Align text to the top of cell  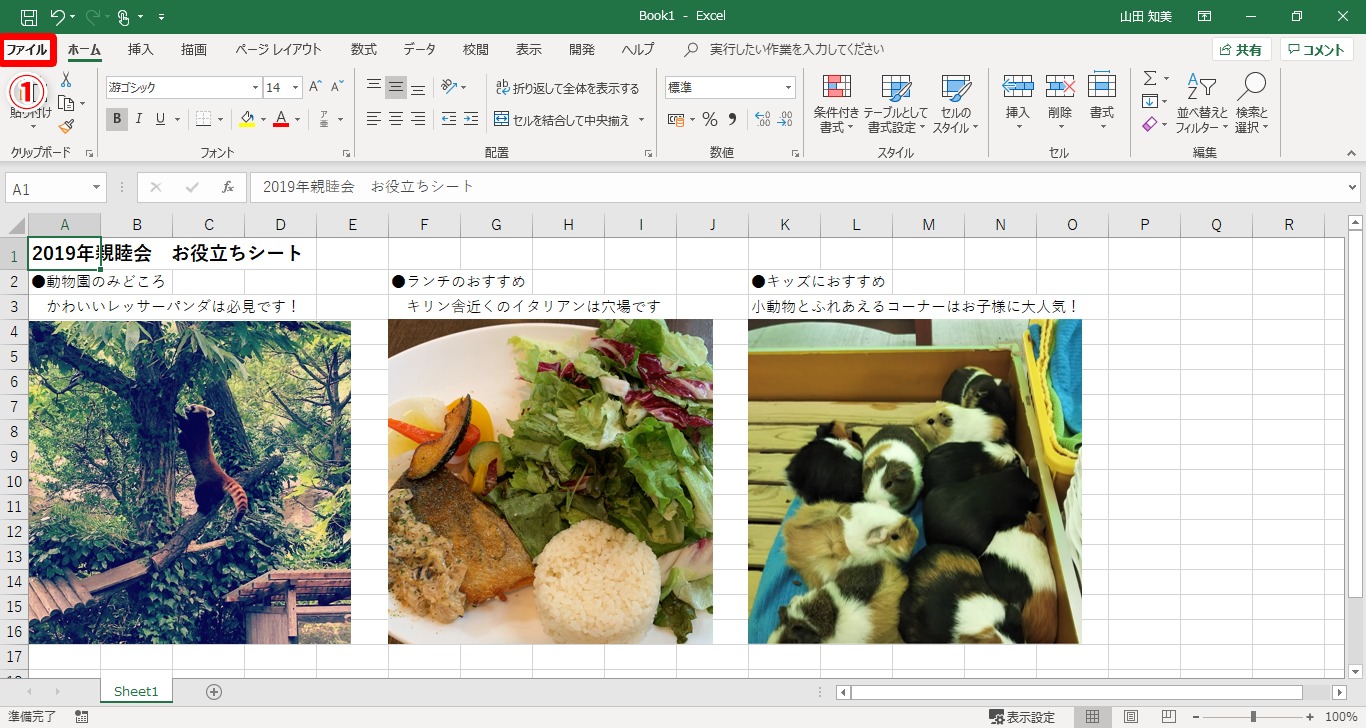coord(374,87)
